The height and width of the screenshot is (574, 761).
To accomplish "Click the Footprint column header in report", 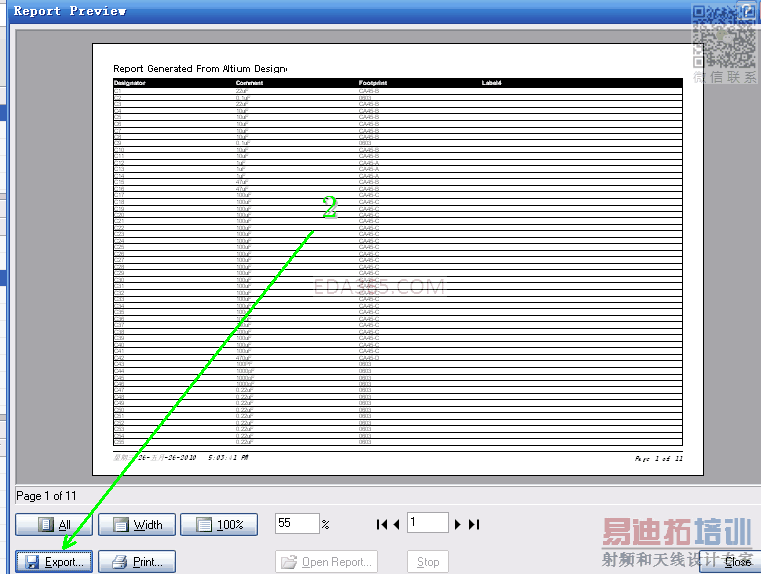I will (373, 83).
